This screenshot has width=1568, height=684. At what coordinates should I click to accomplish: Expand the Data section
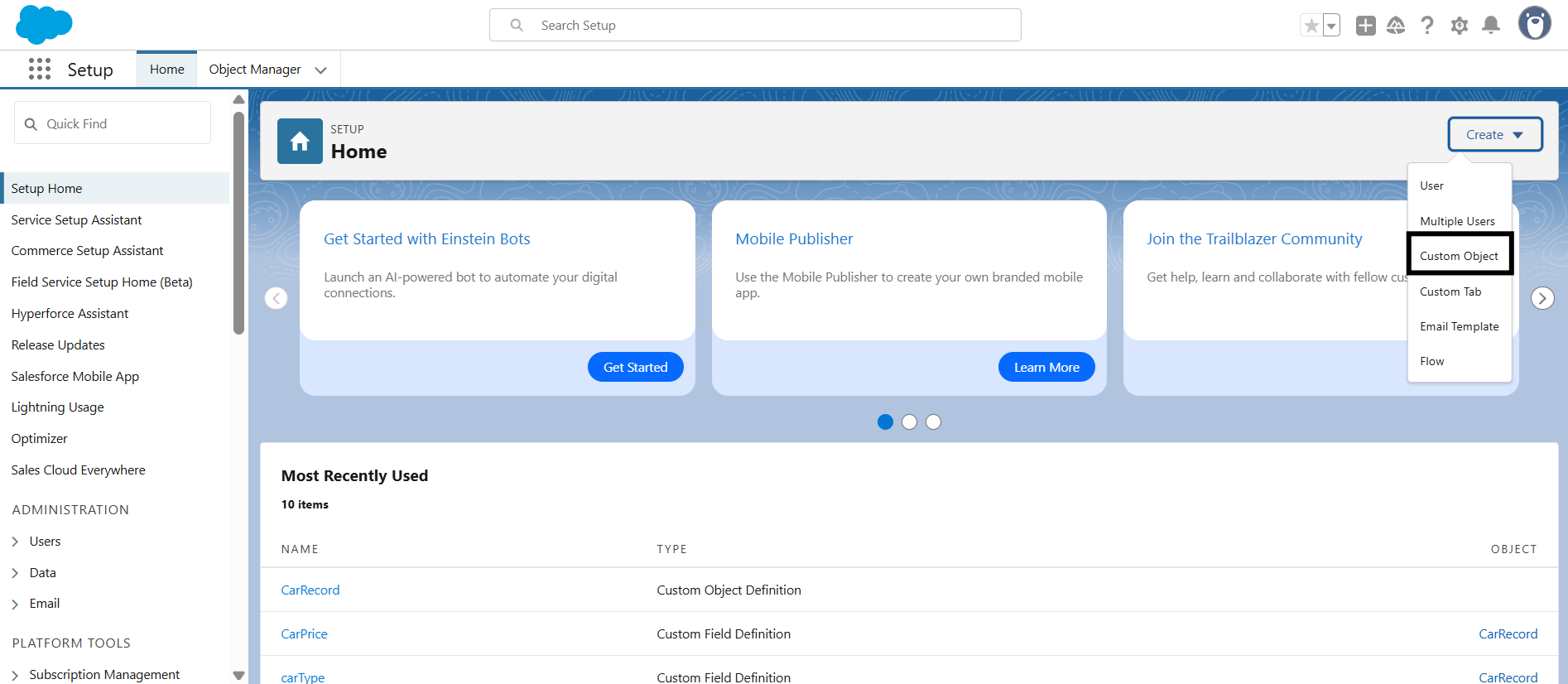coord(15,573)
